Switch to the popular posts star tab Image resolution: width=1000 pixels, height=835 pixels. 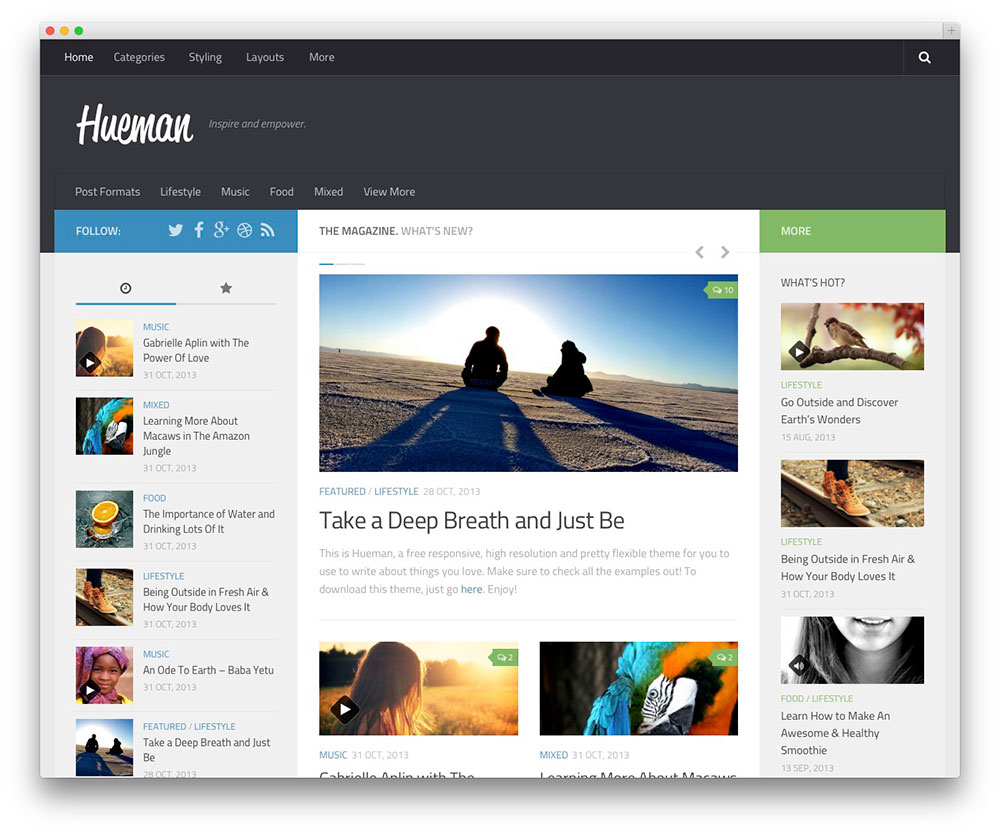point(226,289)
